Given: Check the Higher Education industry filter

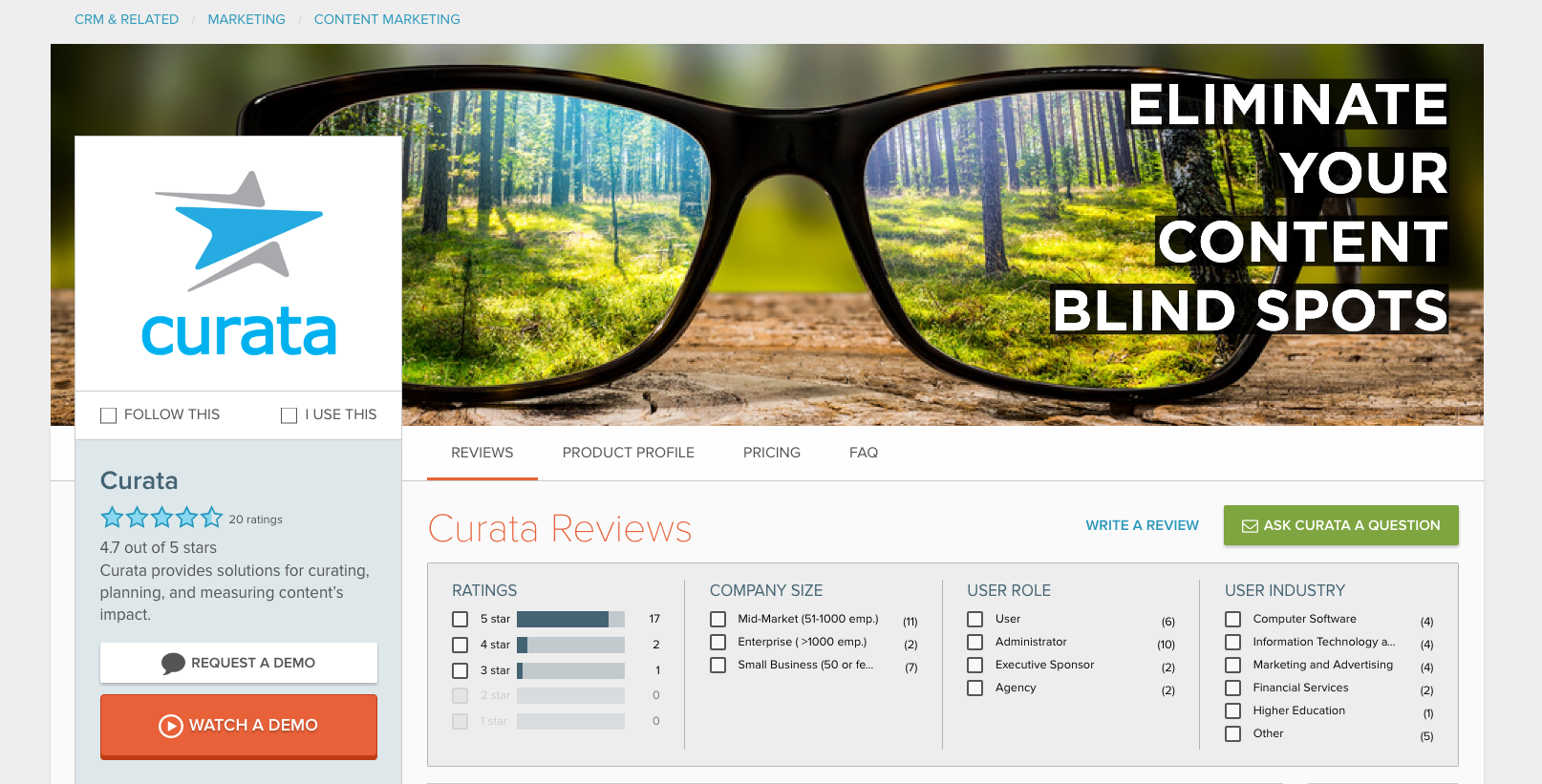Looking at the screenshot, I should point(1233,711).
